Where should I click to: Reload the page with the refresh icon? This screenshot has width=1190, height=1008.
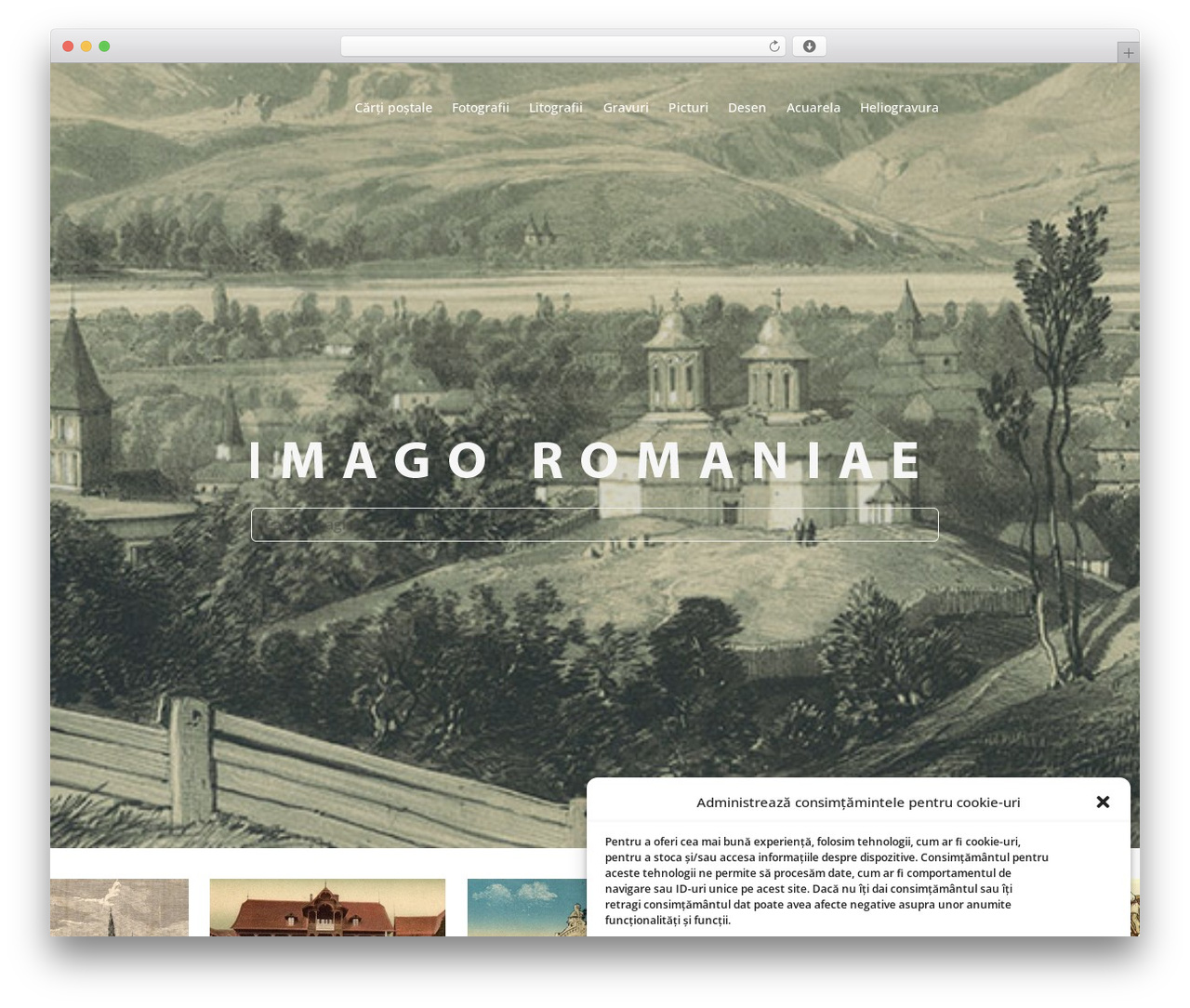pos(773,46)
